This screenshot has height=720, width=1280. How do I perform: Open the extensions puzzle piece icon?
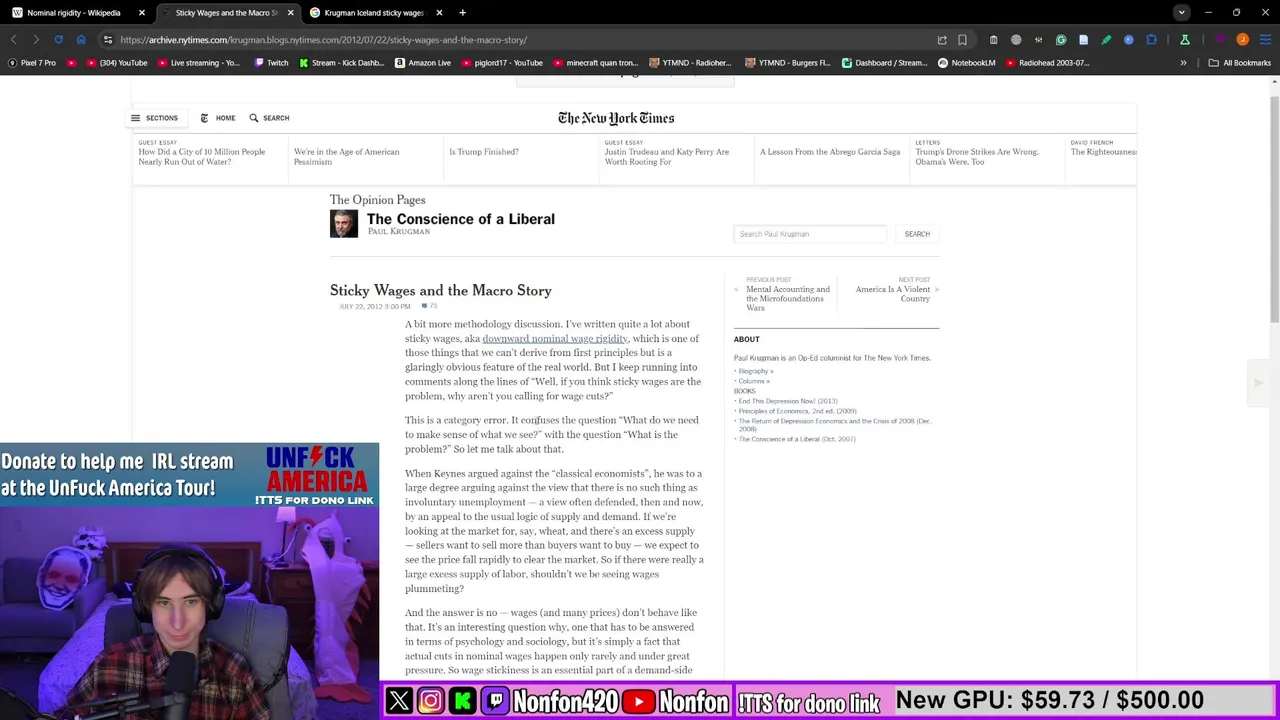1151,40
